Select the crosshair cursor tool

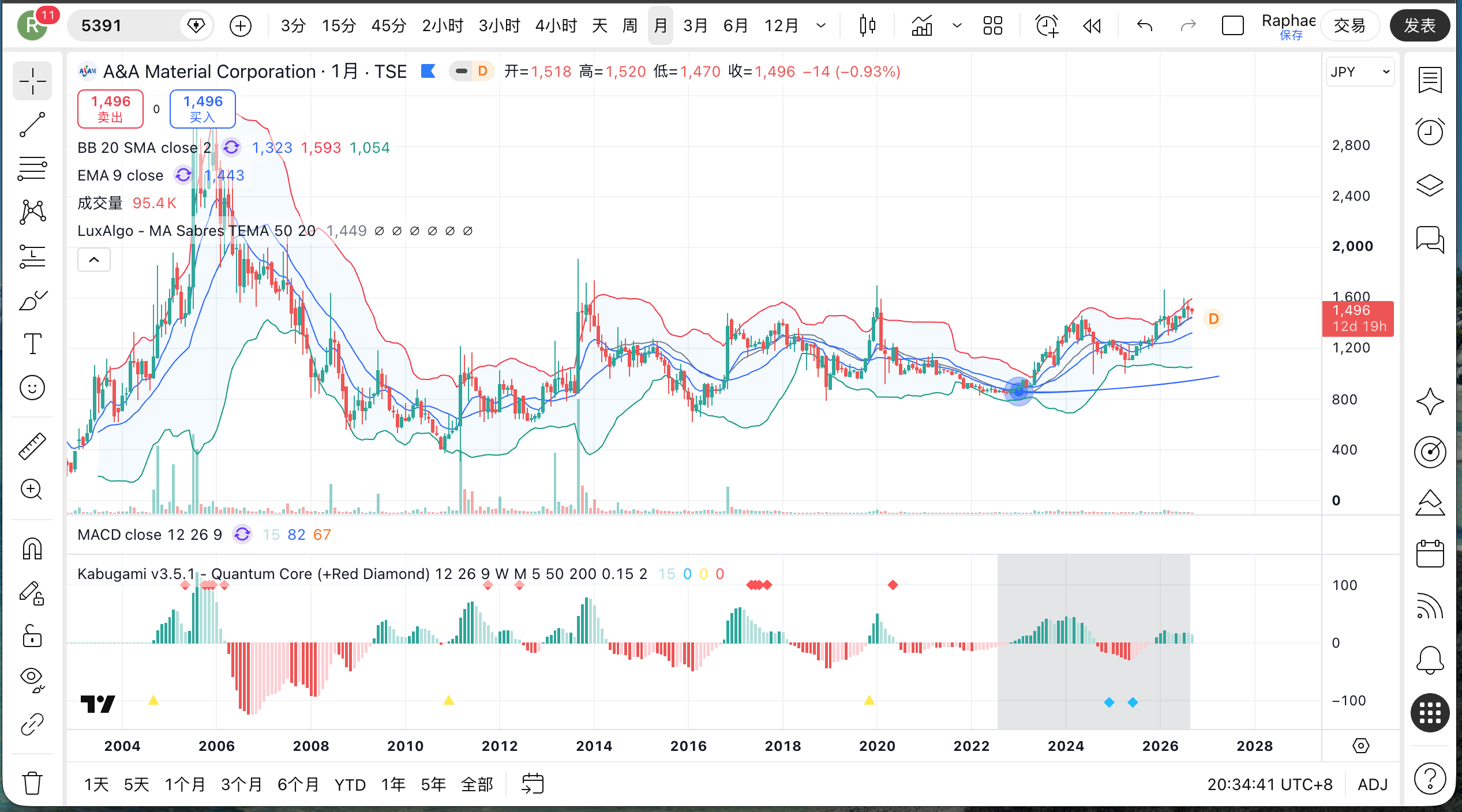pyautogui.click(x=32, y=81)
